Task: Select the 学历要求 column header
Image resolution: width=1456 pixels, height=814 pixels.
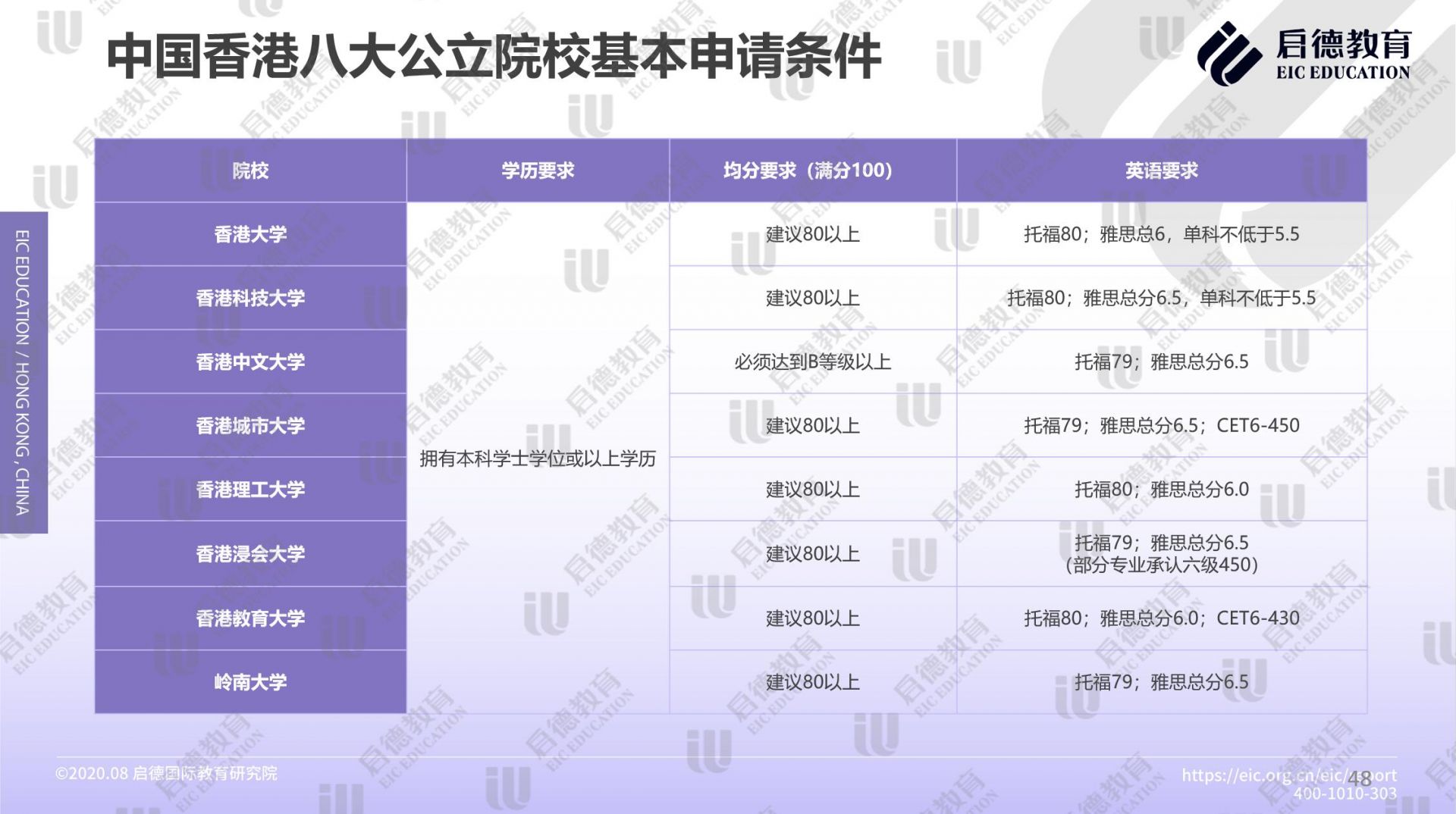Action: [x=538, y=171]
